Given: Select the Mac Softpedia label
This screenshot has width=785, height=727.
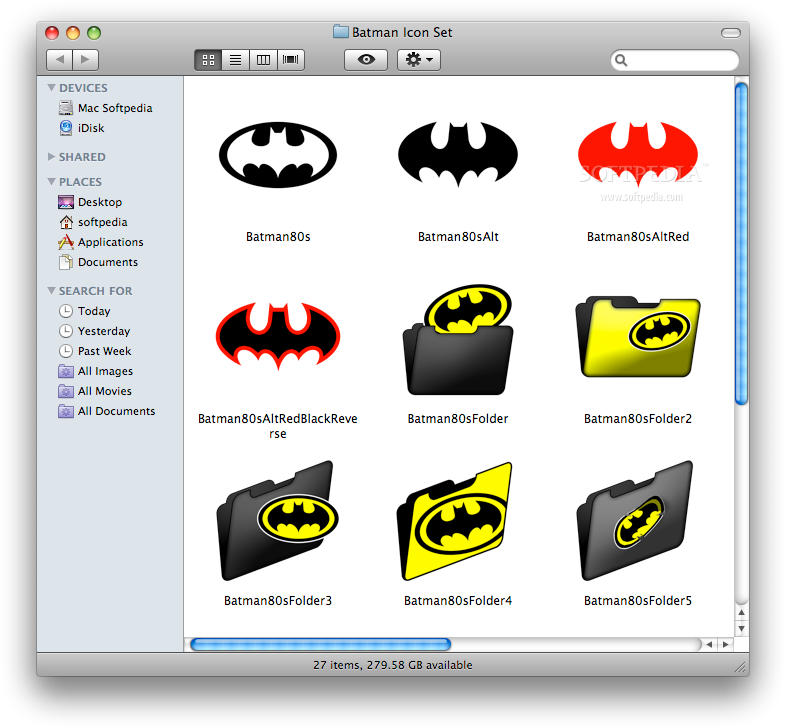Looking at the screenshot, I should coord(115,108).
